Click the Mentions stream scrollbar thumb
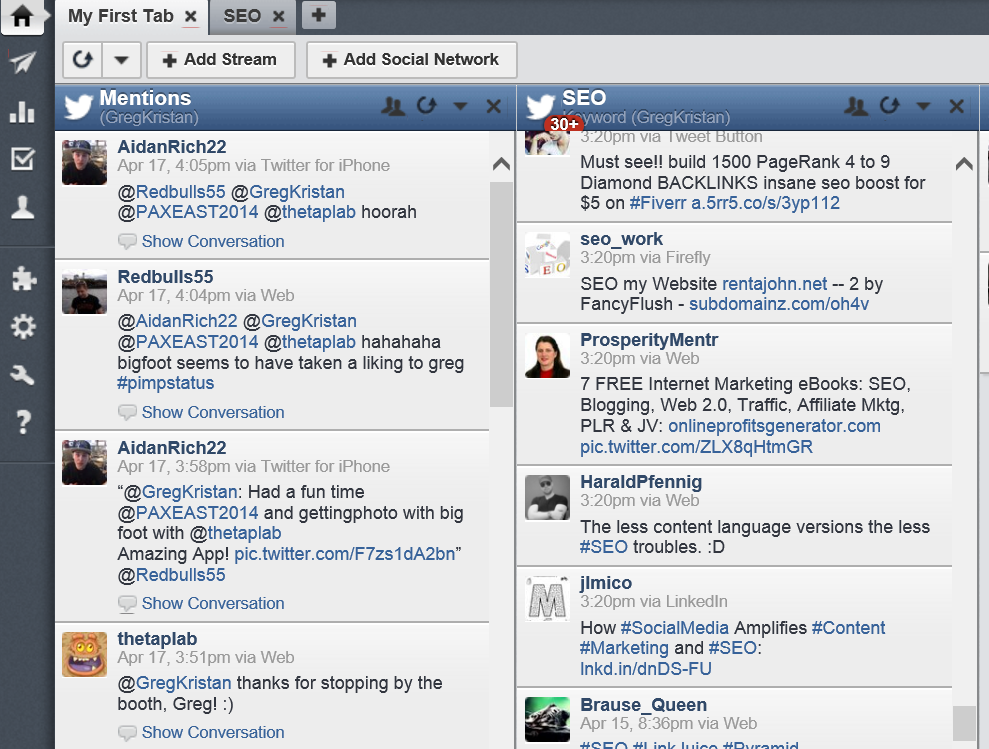Image resolution: width=989 pixels, height=749 pixels. pyautogui.click(x=501, y=294)
